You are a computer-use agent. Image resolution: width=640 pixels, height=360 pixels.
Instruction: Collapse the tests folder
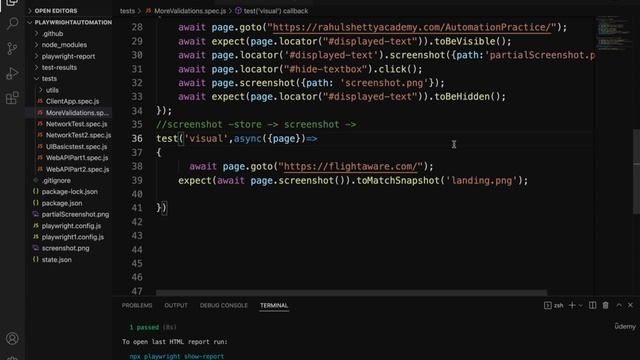coord(49,79)
